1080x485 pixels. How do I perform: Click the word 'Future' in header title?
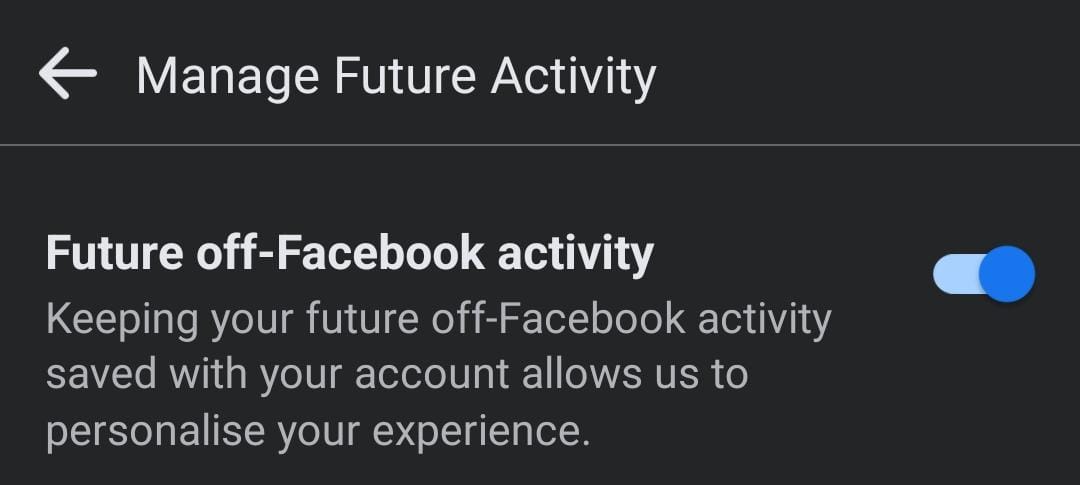pyautogui.click(x=405, y=76)
